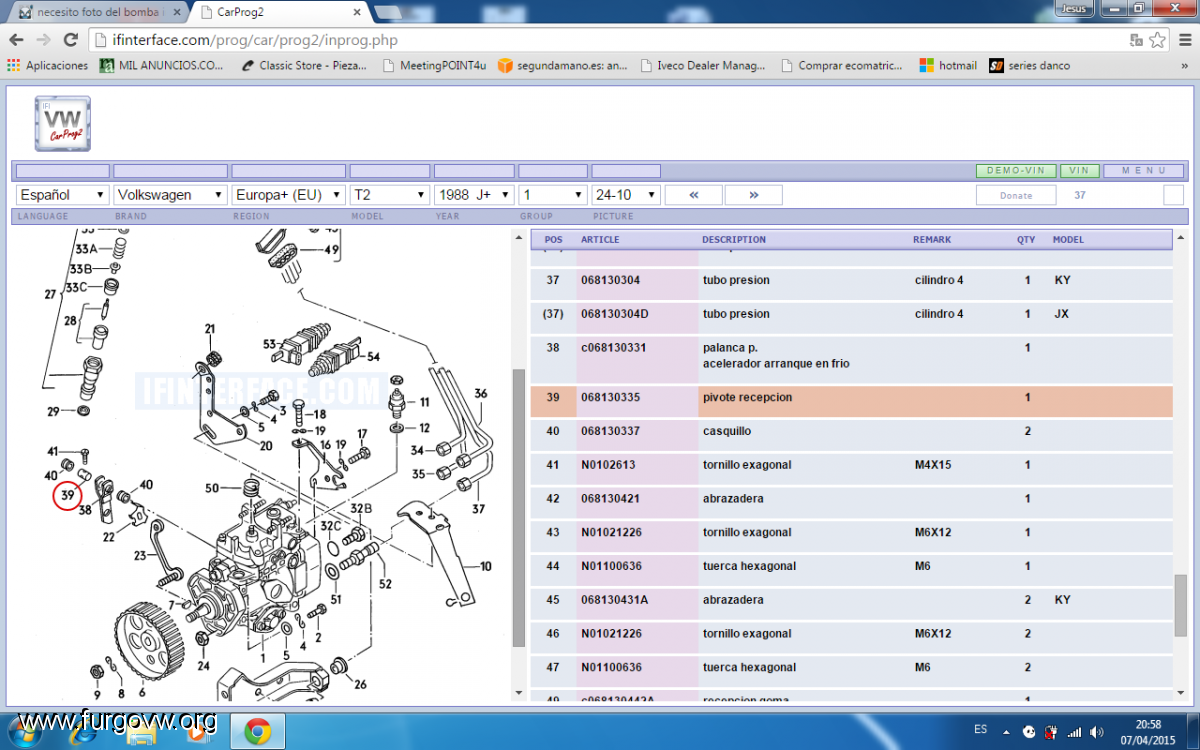Open the brand dropdown showing Volkswagen
The width and height of the screenshot is (1200, 750).
(x=170, y=195)
